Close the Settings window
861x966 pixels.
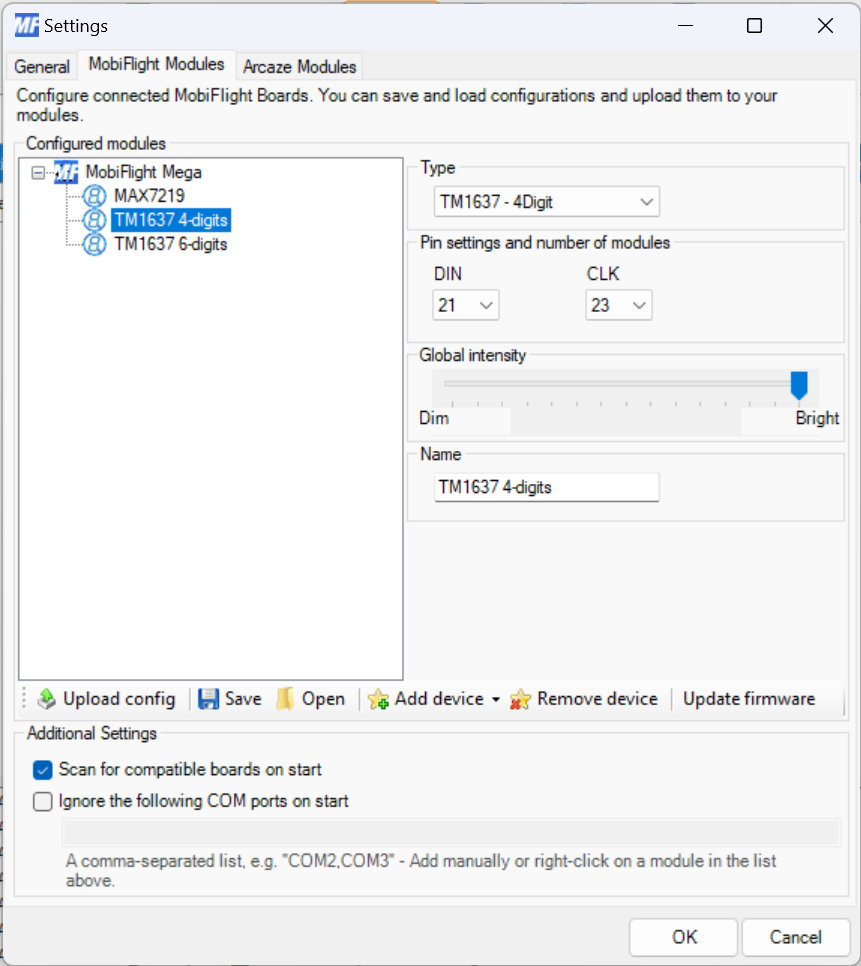point(825,26)
